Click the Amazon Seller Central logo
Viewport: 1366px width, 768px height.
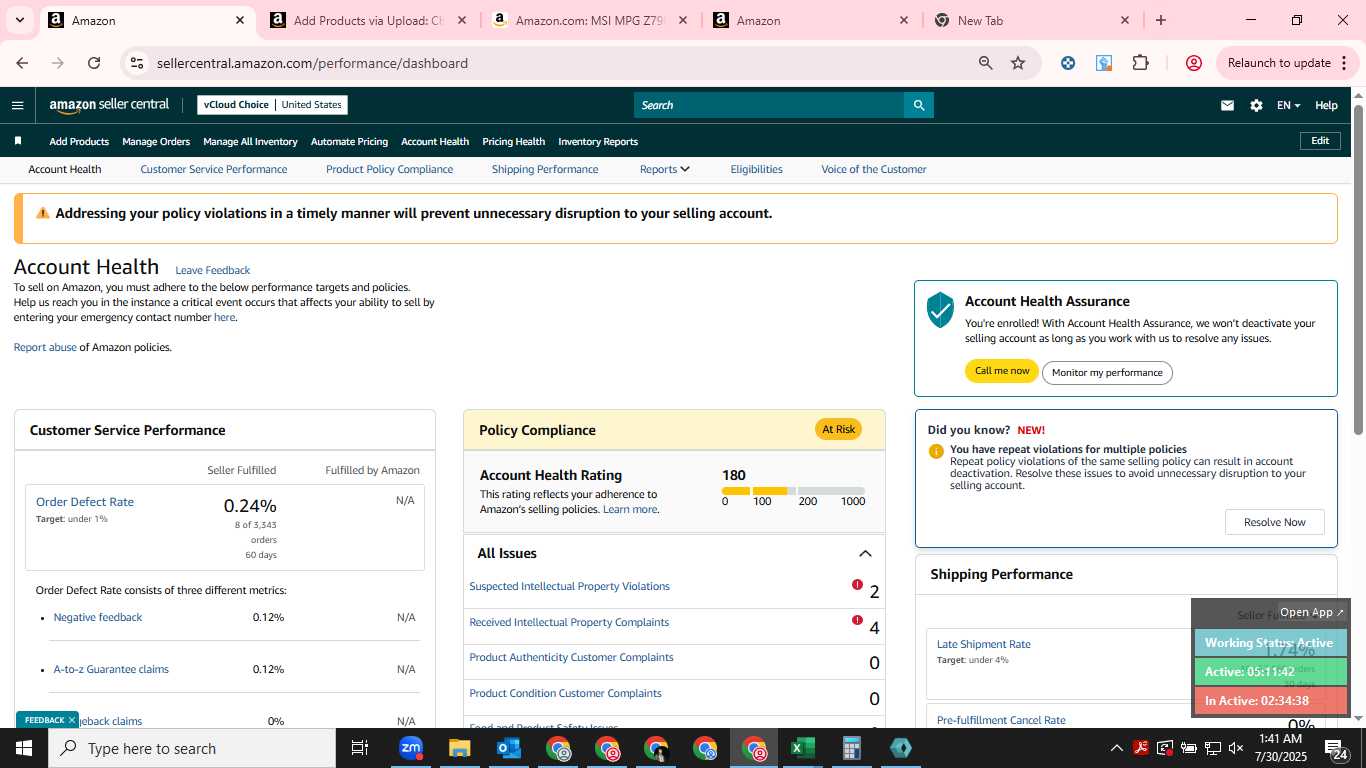click(109, 105)
